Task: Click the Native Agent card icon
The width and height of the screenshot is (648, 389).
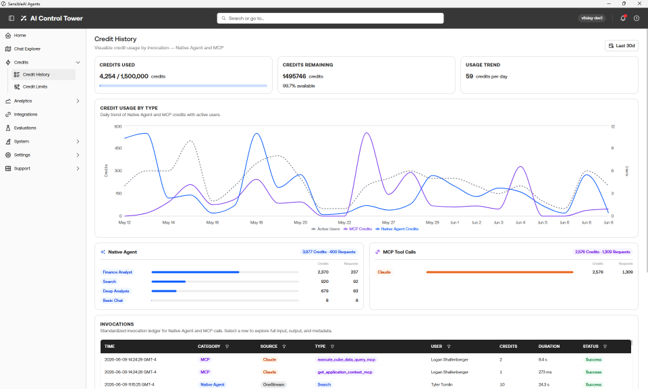Action: 103,252
